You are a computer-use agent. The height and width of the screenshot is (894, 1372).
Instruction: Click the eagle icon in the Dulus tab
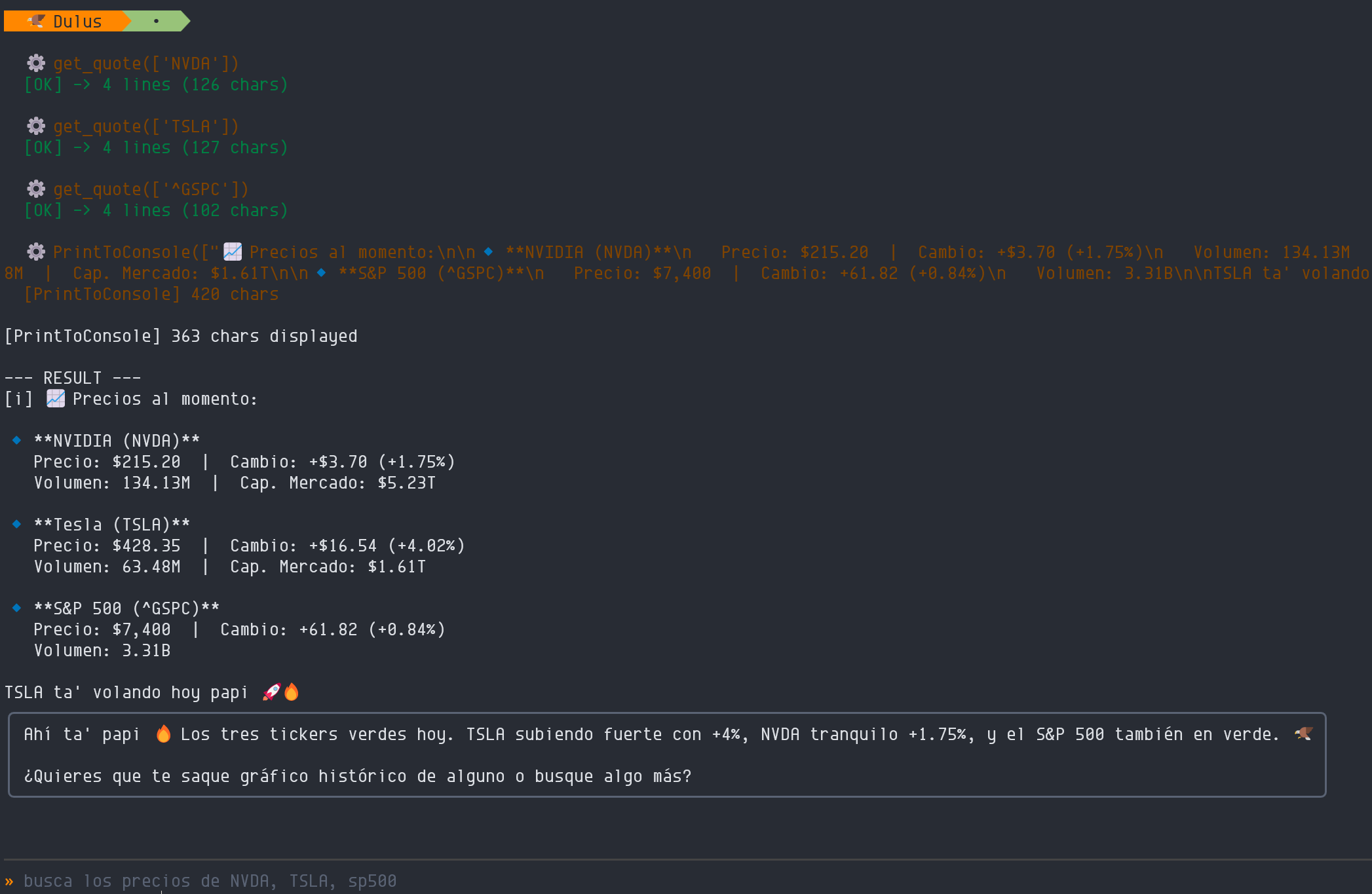pyautogui.click(x=36, y=22)
